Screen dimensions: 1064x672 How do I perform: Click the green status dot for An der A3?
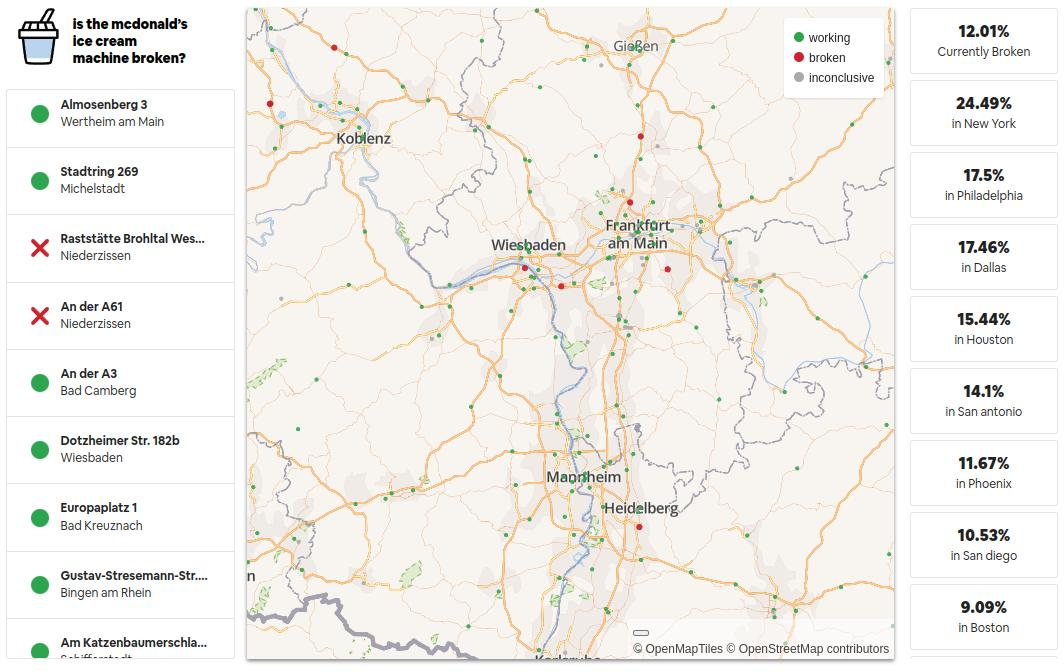pyautogui.click(x=40, y=383)
